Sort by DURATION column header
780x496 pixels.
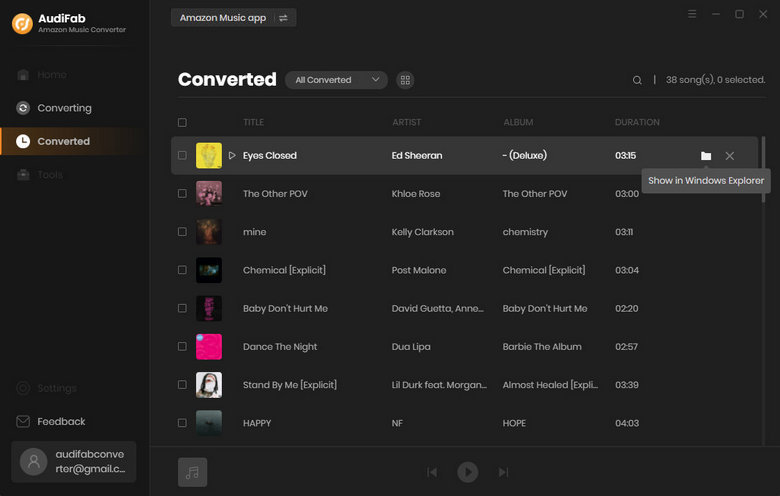tap(637, 122)
